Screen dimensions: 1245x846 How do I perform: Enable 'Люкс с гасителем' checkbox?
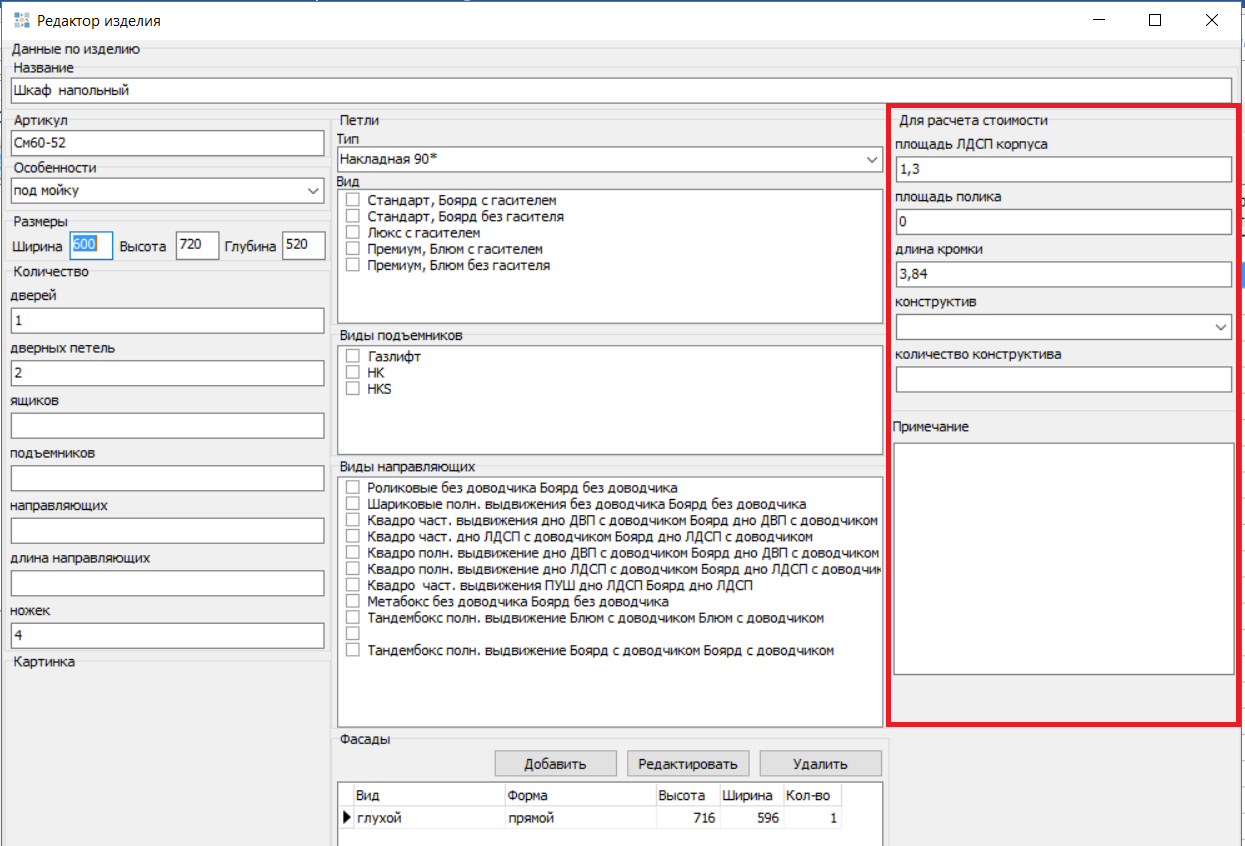tap(352, 233)
